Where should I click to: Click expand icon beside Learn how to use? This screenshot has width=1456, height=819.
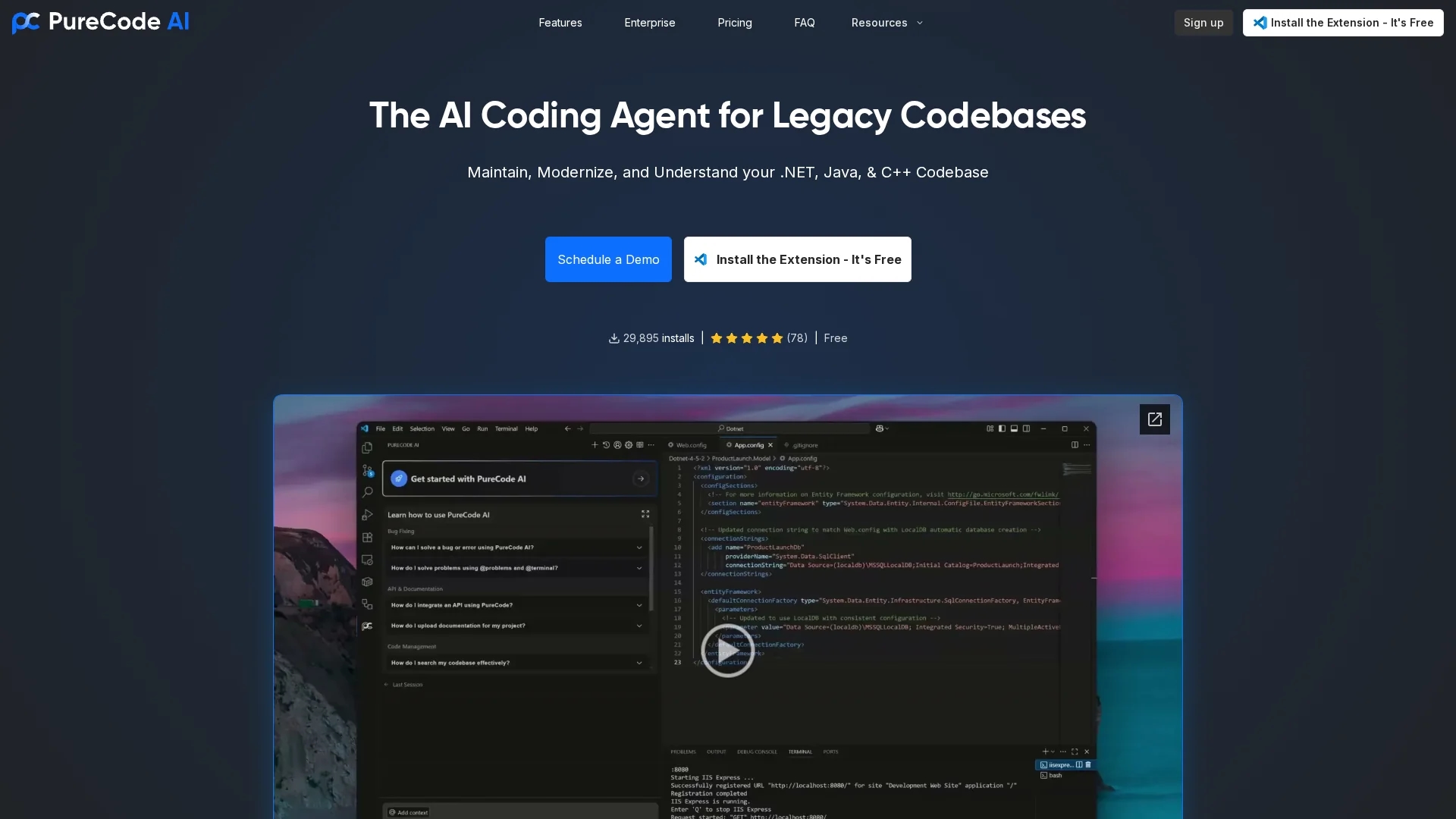645,514
